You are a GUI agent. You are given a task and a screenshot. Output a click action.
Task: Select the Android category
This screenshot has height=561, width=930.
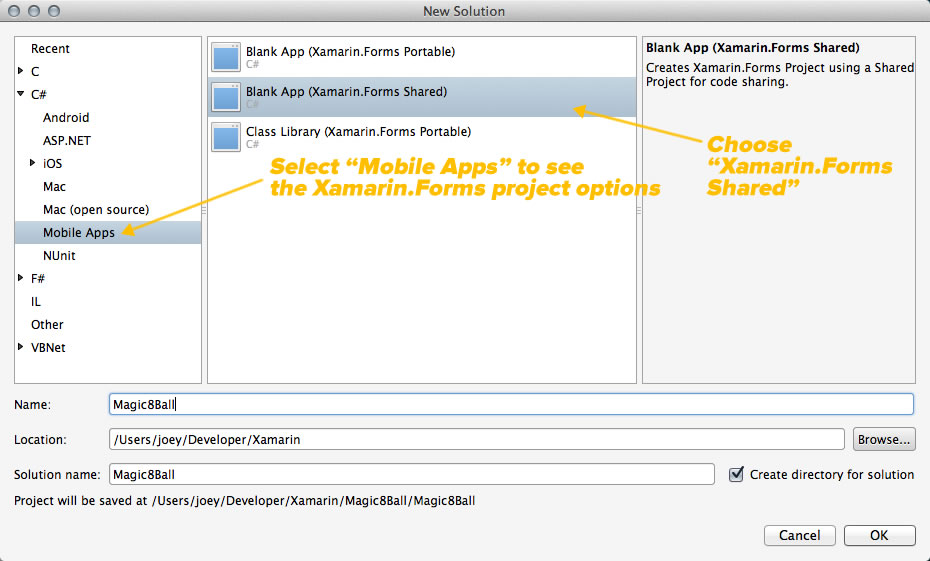66,117
